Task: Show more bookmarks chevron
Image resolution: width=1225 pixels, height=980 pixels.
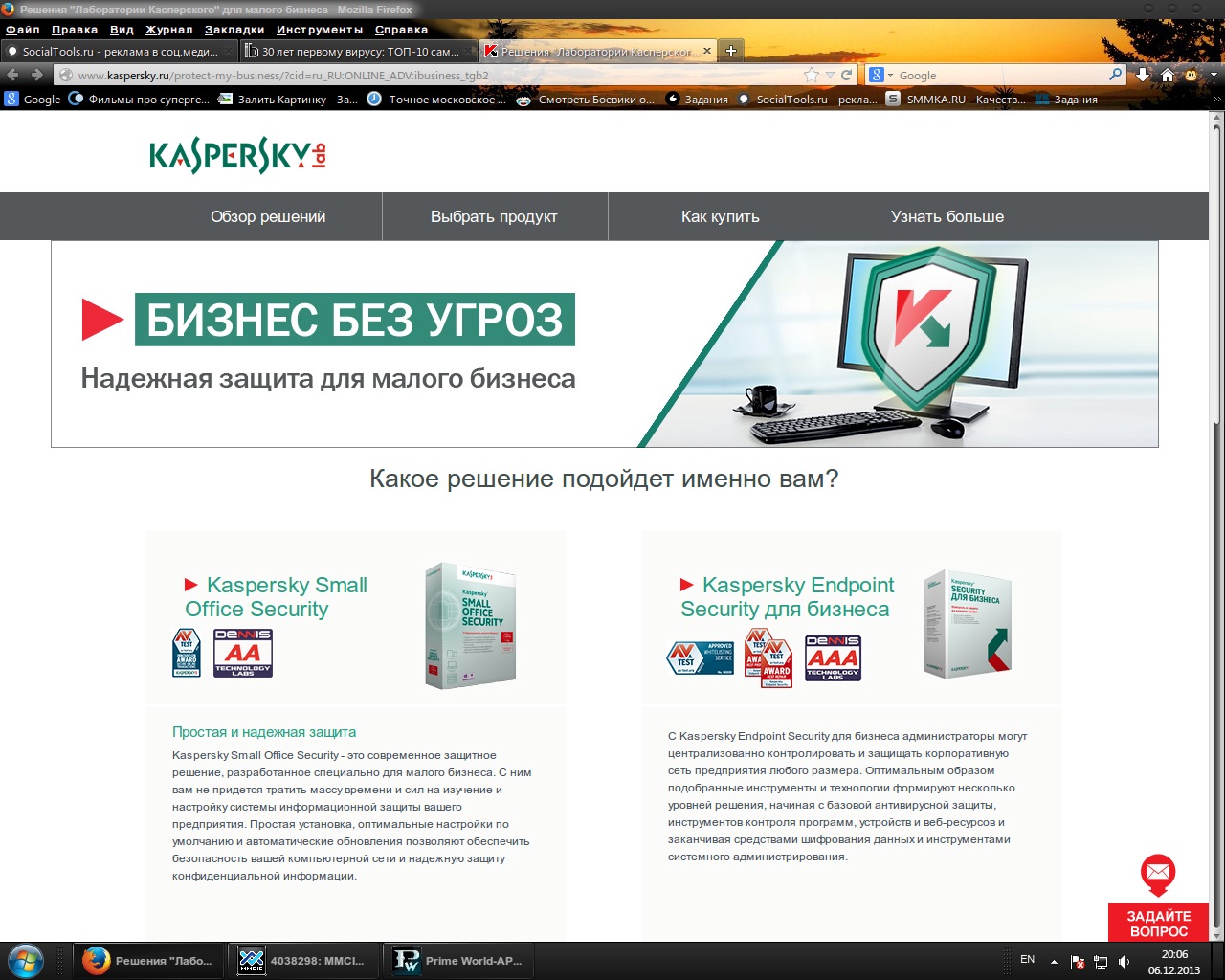Action: point(1217,99)
